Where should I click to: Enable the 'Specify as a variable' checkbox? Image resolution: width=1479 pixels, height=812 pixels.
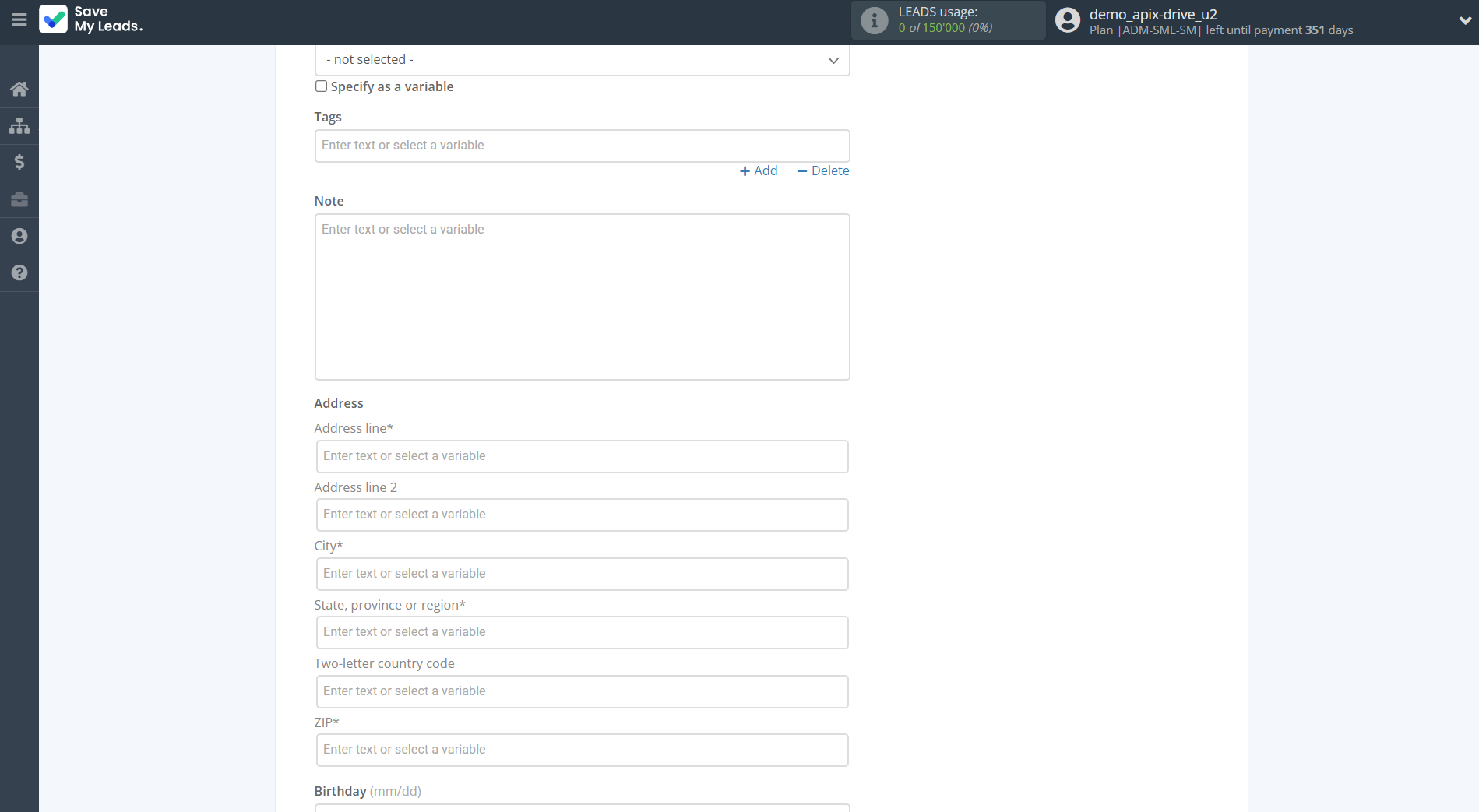click(x=321, y=86)
